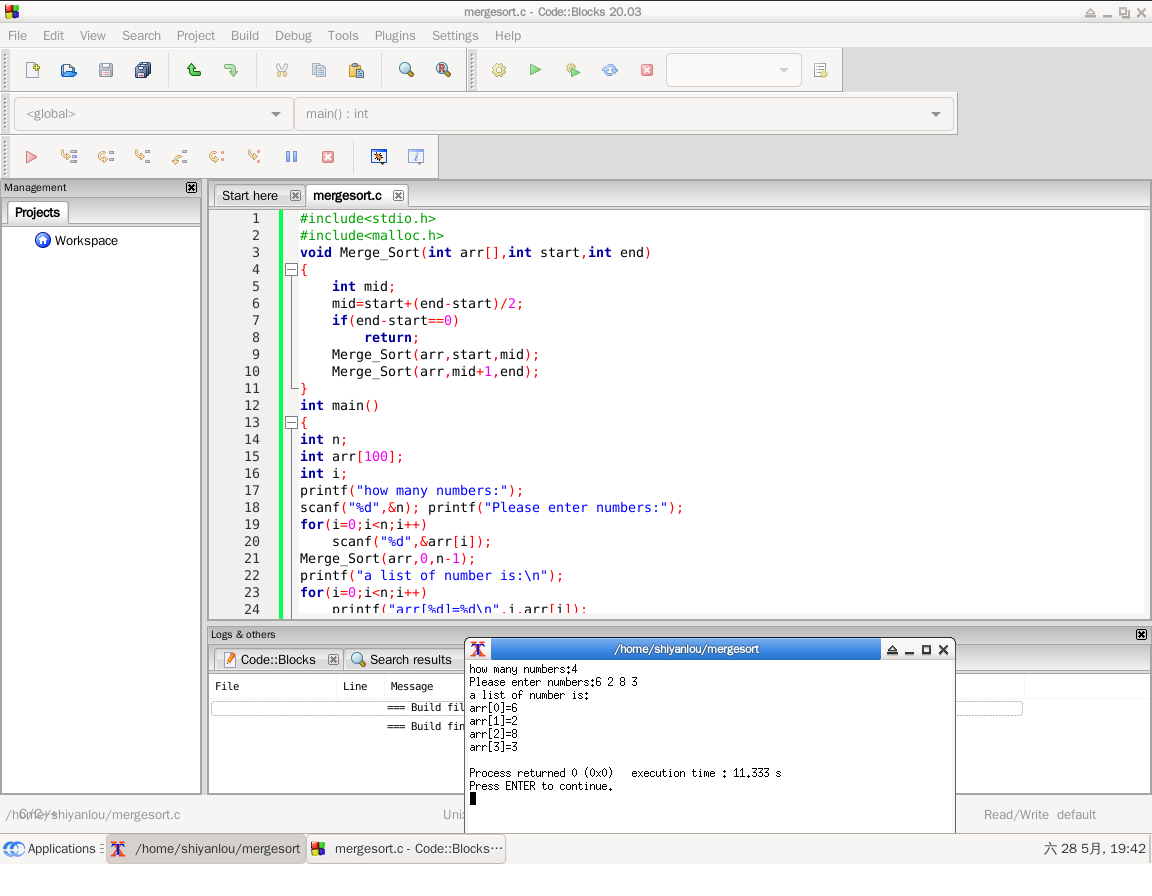Run the program with the green arrow
Image resolution: width=1152 pixels, height=896 pixels.
coord(536,70)
